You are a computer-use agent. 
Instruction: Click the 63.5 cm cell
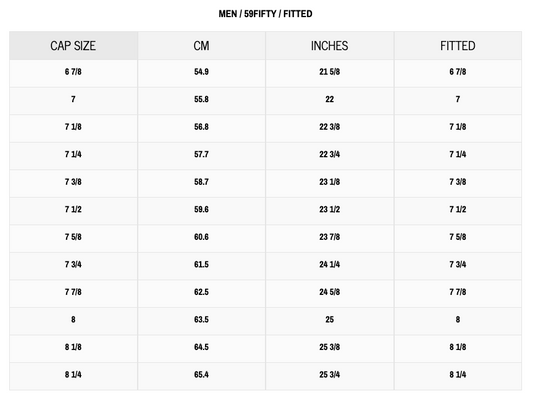coord(201,319)
